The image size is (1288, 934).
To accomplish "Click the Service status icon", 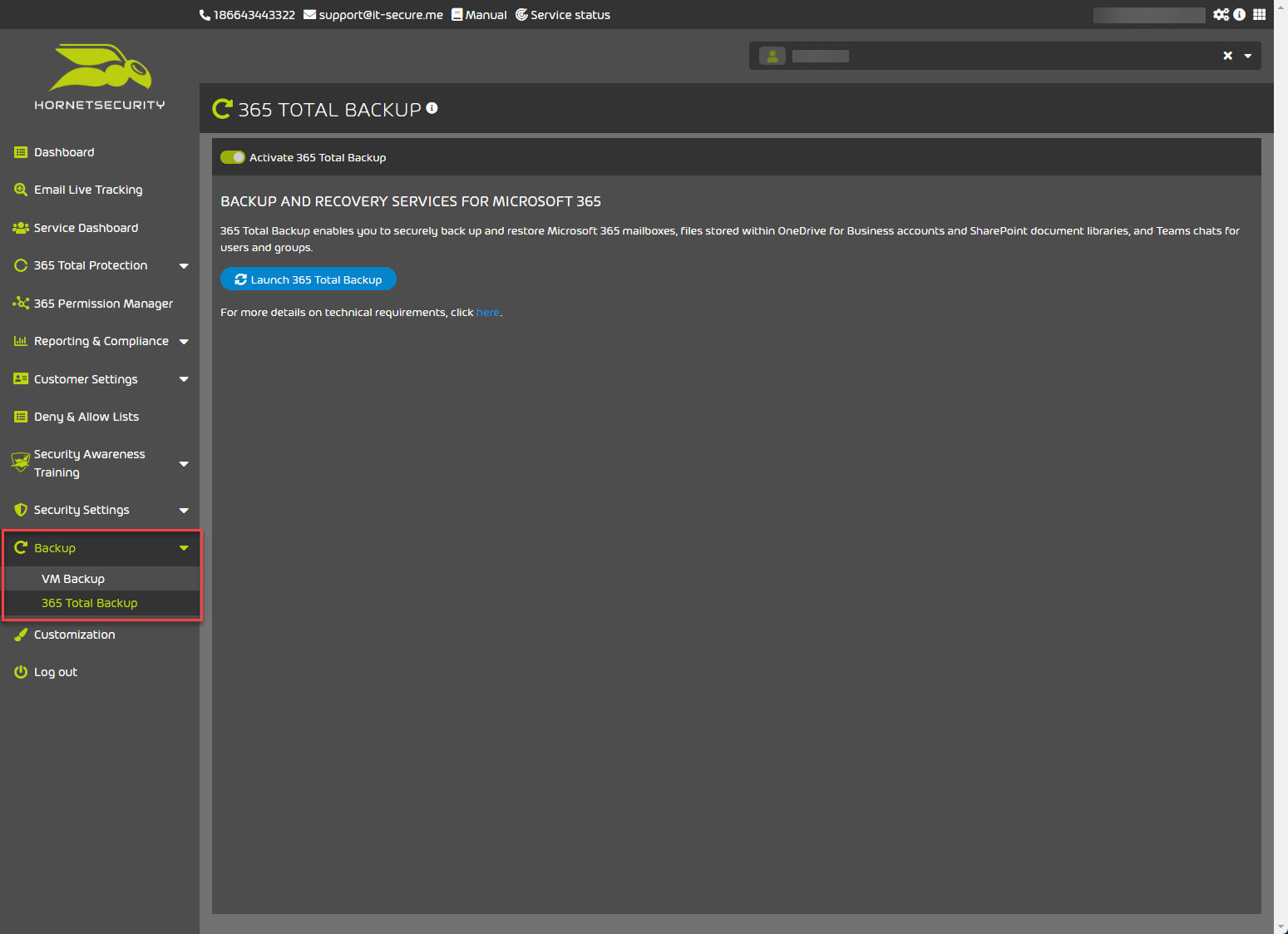I will point(521,14).
